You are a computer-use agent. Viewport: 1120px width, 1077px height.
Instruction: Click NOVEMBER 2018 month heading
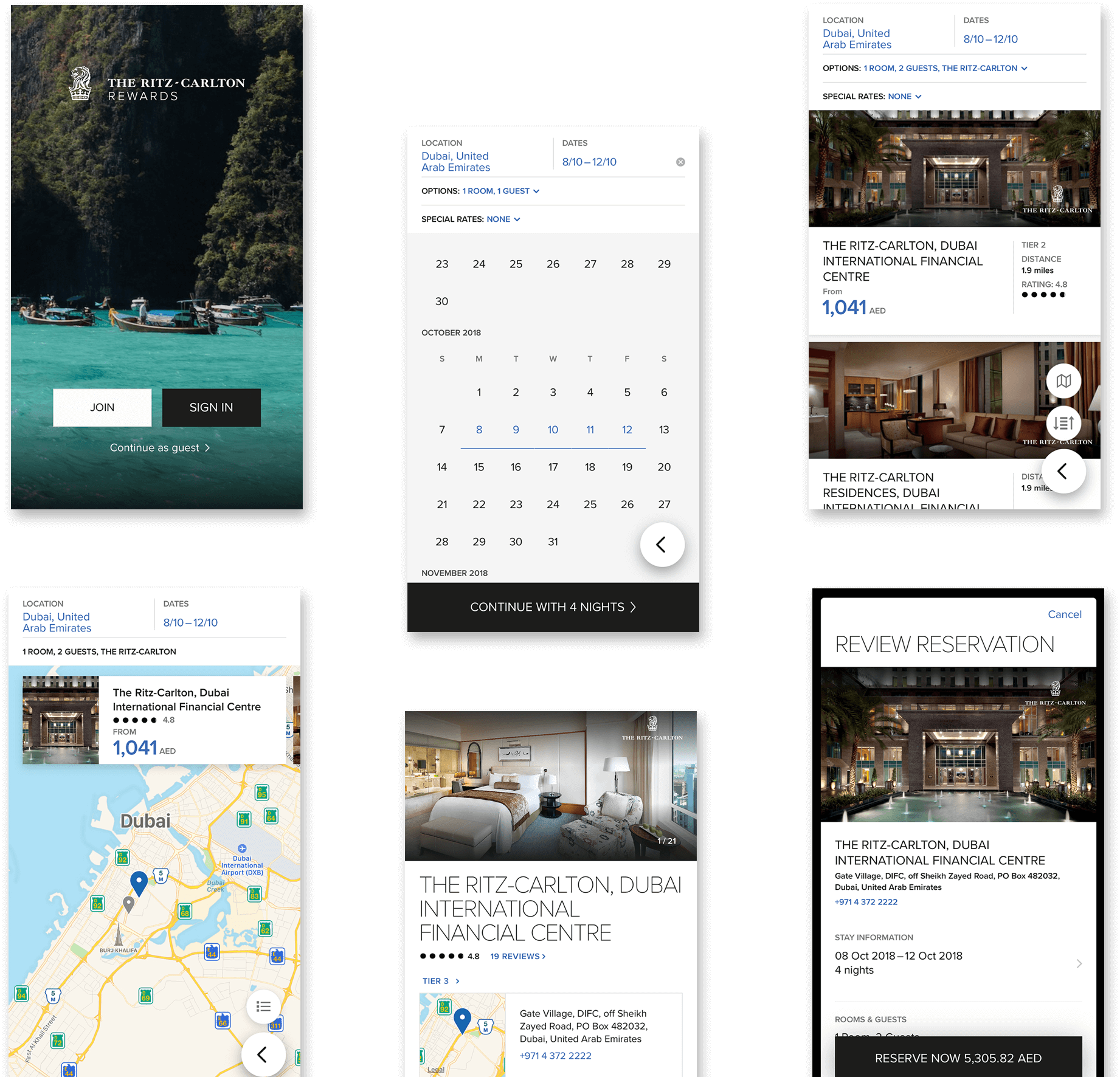(x=455, y=573)
